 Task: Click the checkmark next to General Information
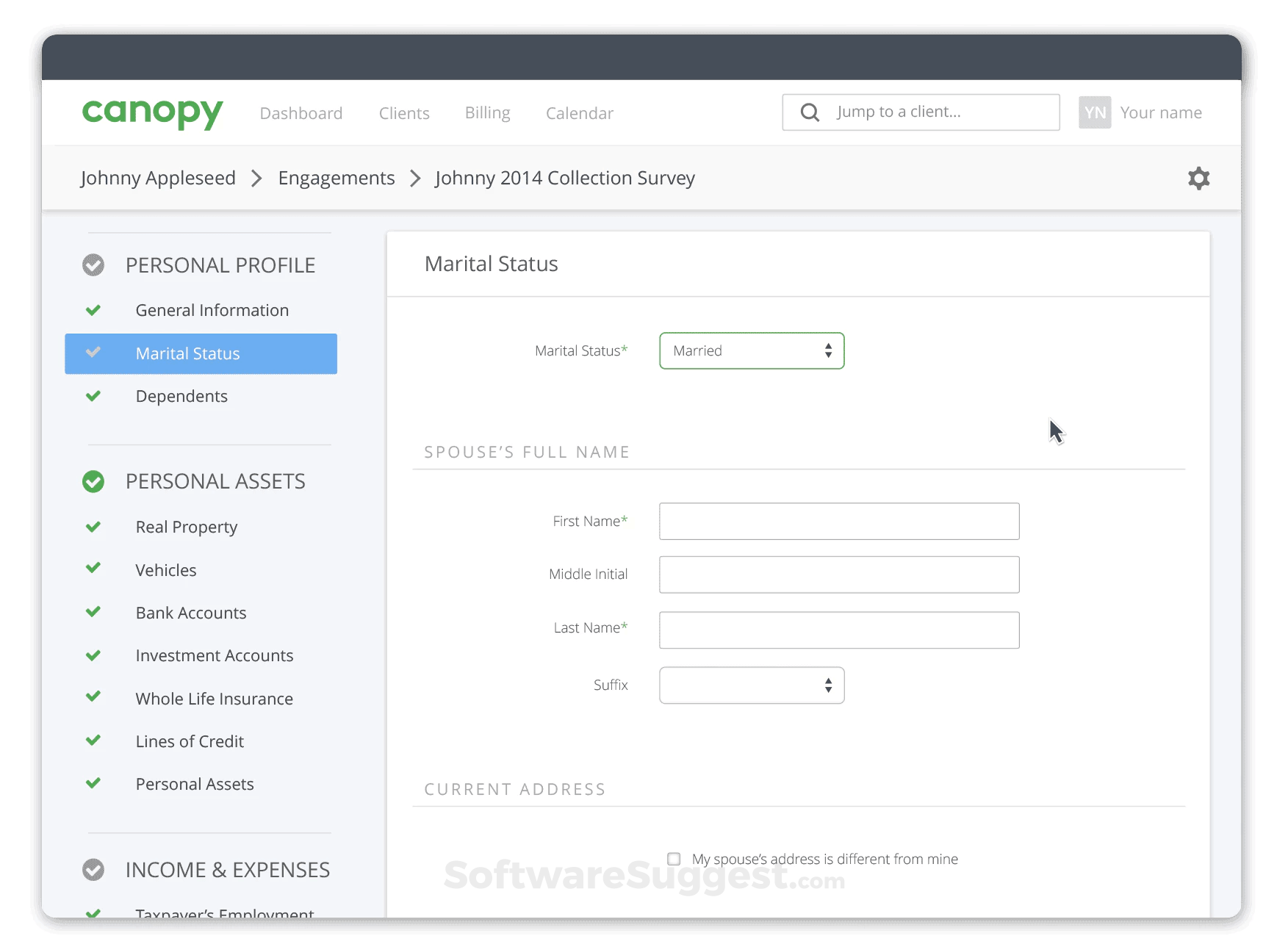pyautogui.click(x=93, y=310)
